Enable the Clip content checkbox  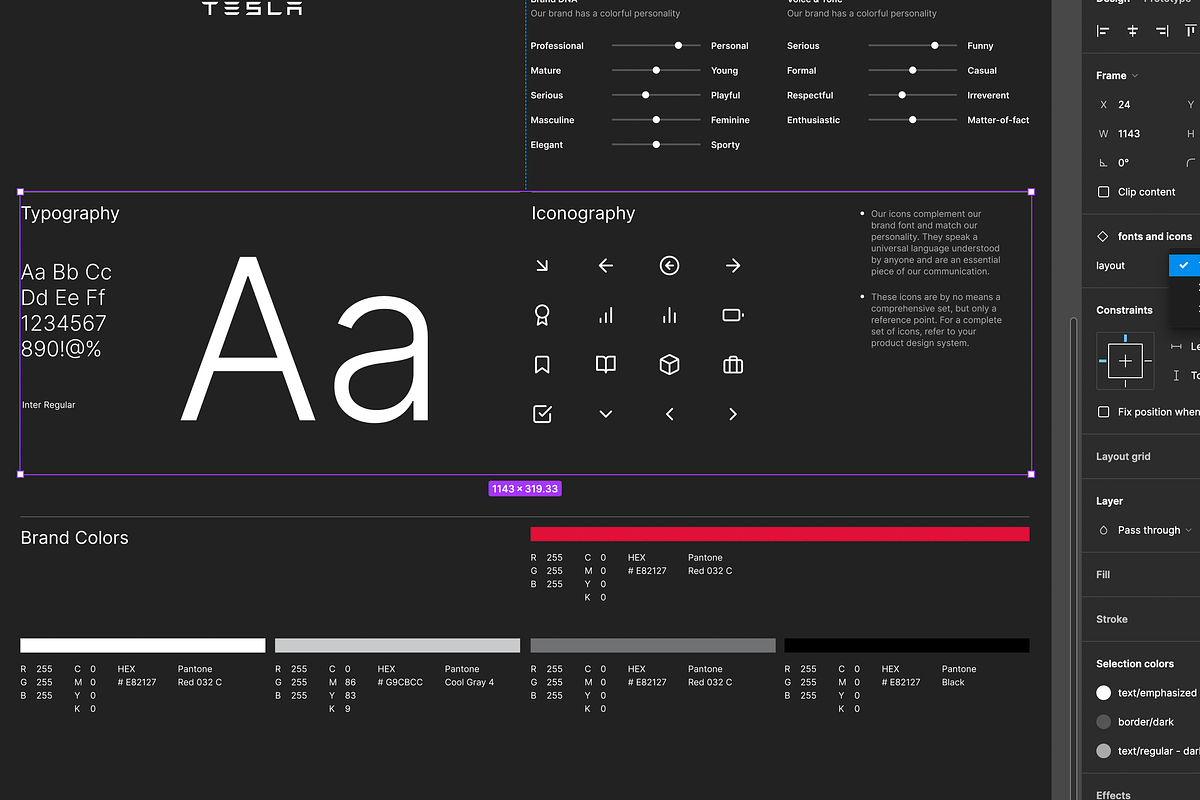point(1103,192)
